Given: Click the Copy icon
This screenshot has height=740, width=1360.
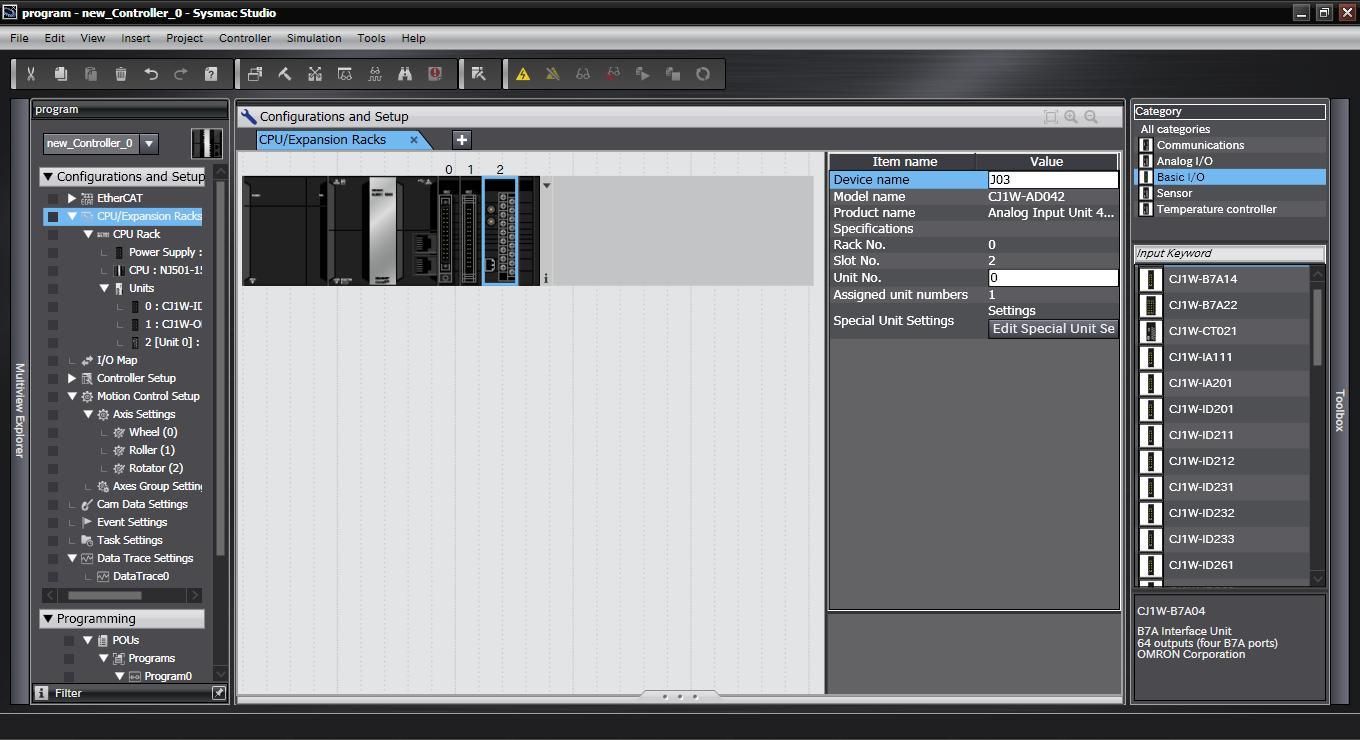Looking at the screenshot, I should [x=60, y=73].
